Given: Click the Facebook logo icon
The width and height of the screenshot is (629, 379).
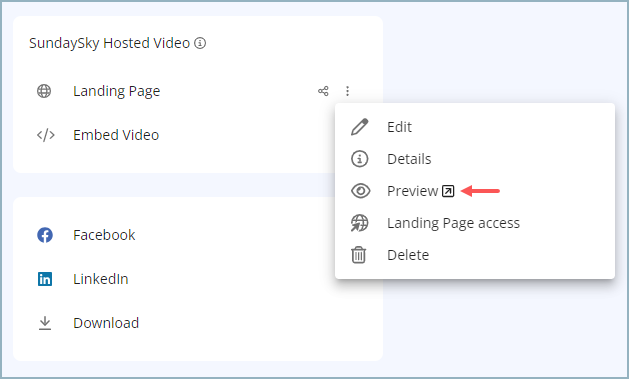Looking at the screenshot, I should pyautogui.click(x=45, y=235).
